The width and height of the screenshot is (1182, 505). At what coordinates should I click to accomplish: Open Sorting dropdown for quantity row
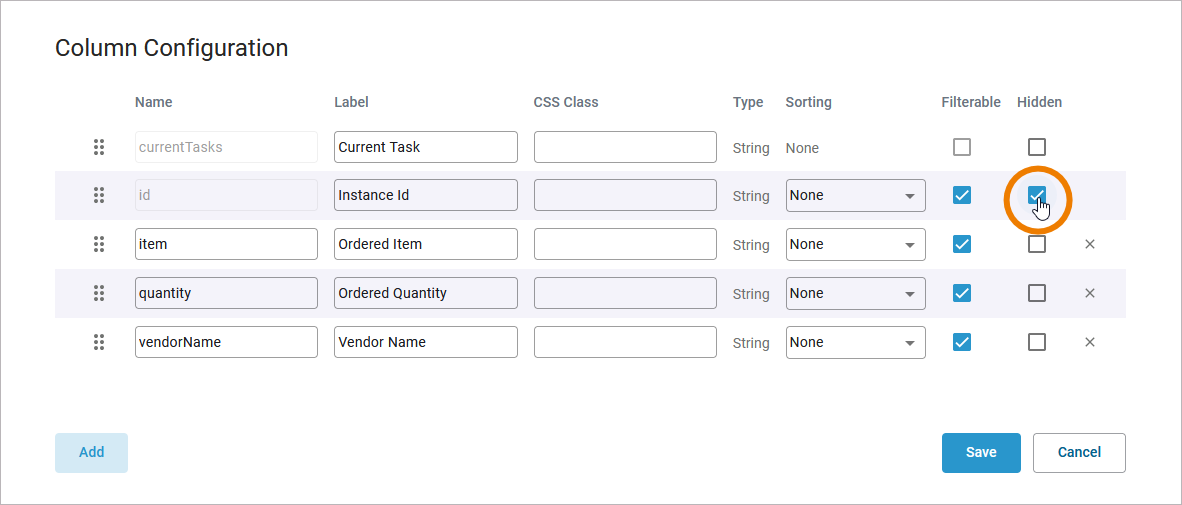click(x=855, y=293)
